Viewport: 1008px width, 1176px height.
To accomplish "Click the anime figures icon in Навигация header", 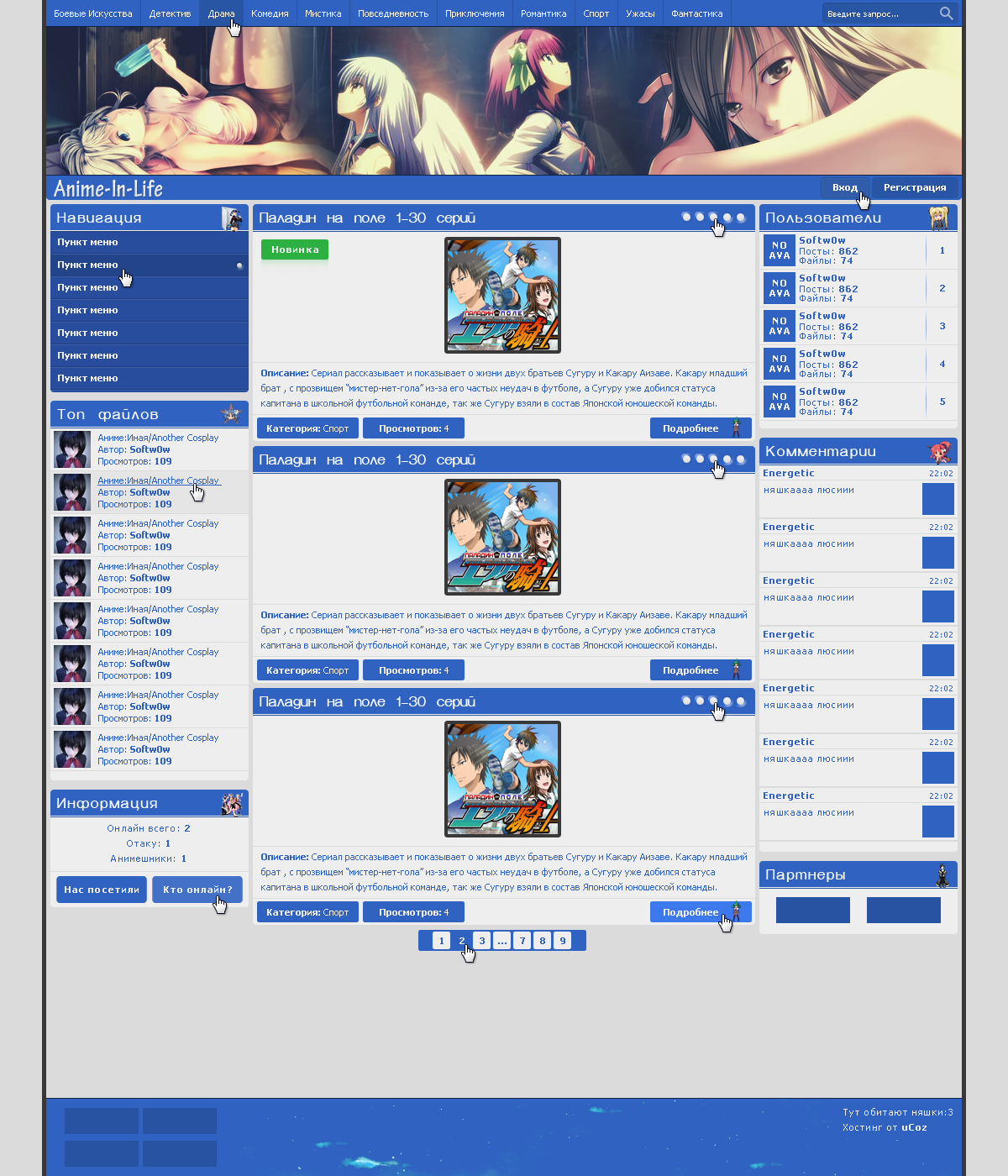I will pyautogui.click(x=232, y=218).
